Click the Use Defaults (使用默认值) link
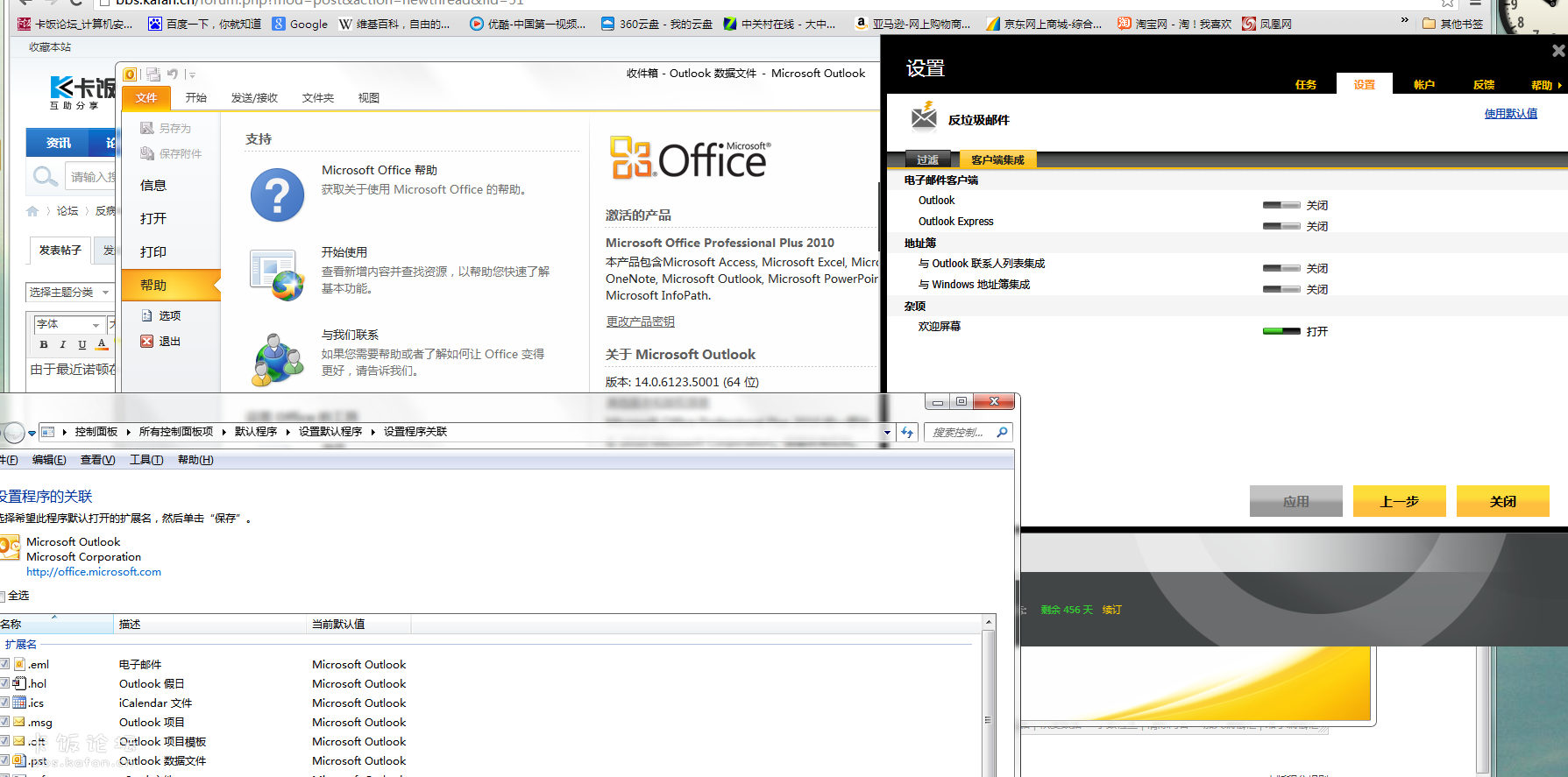This screenshot has height=777, width=1568. (1510, 114)
